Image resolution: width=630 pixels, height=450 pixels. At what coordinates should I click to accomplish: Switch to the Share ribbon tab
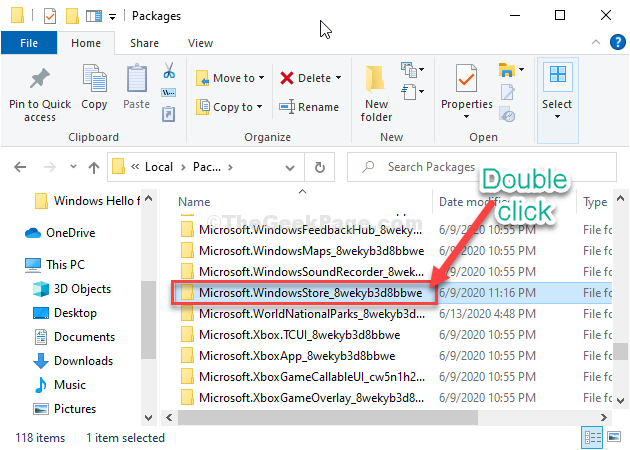tap(144, 43)
